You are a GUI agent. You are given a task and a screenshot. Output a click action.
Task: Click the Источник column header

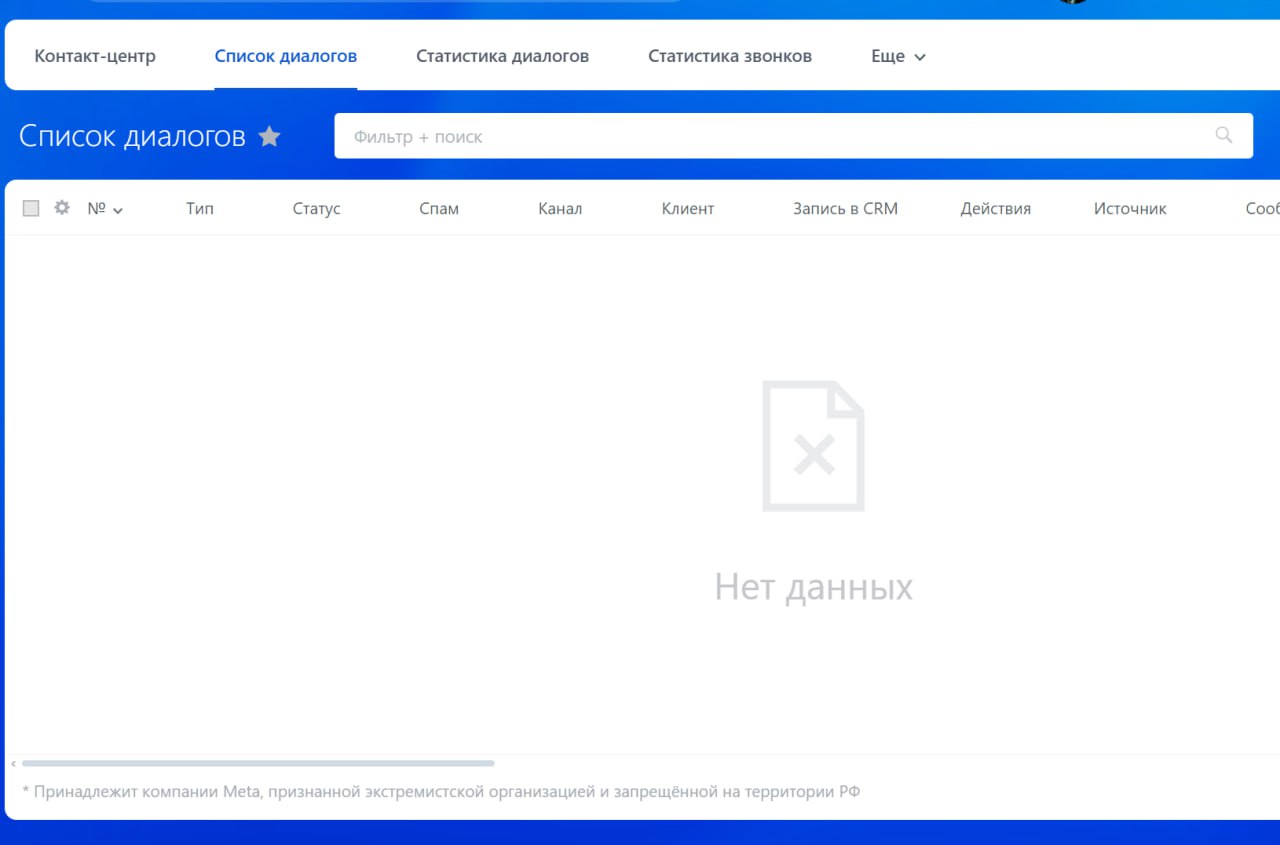(1130, 209)
